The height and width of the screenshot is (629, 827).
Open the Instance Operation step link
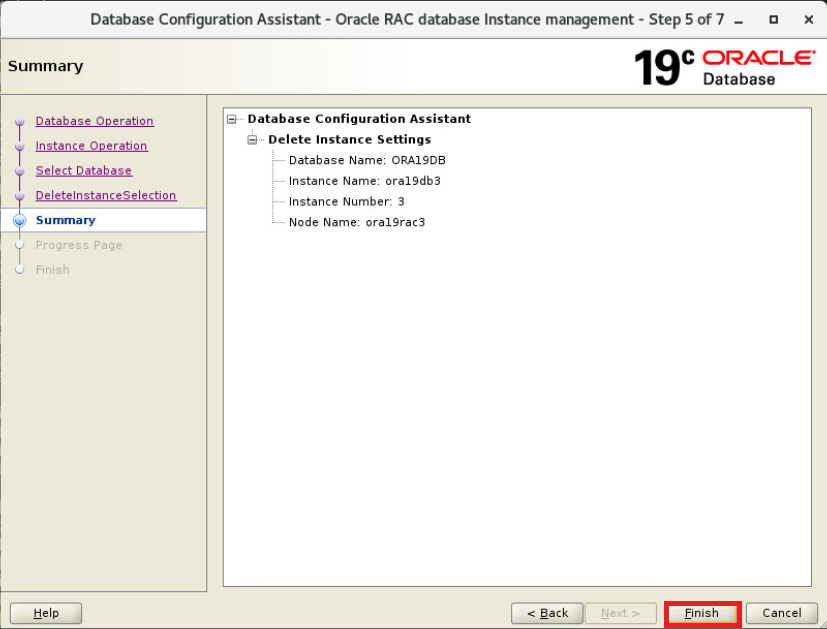pos(91,146)
